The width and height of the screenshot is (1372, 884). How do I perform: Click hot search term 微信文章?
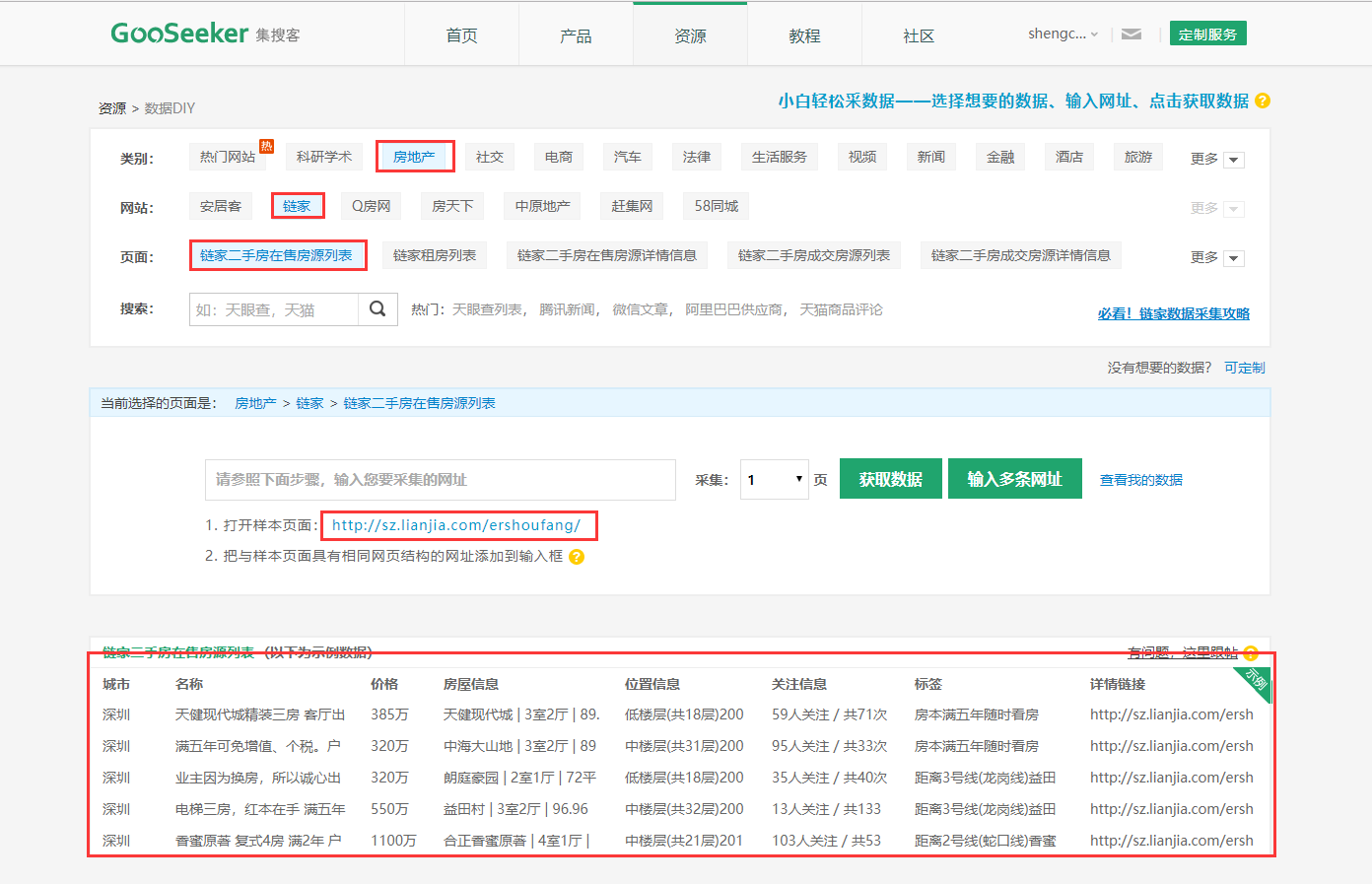pyautogui.click(x=641, y=309)
